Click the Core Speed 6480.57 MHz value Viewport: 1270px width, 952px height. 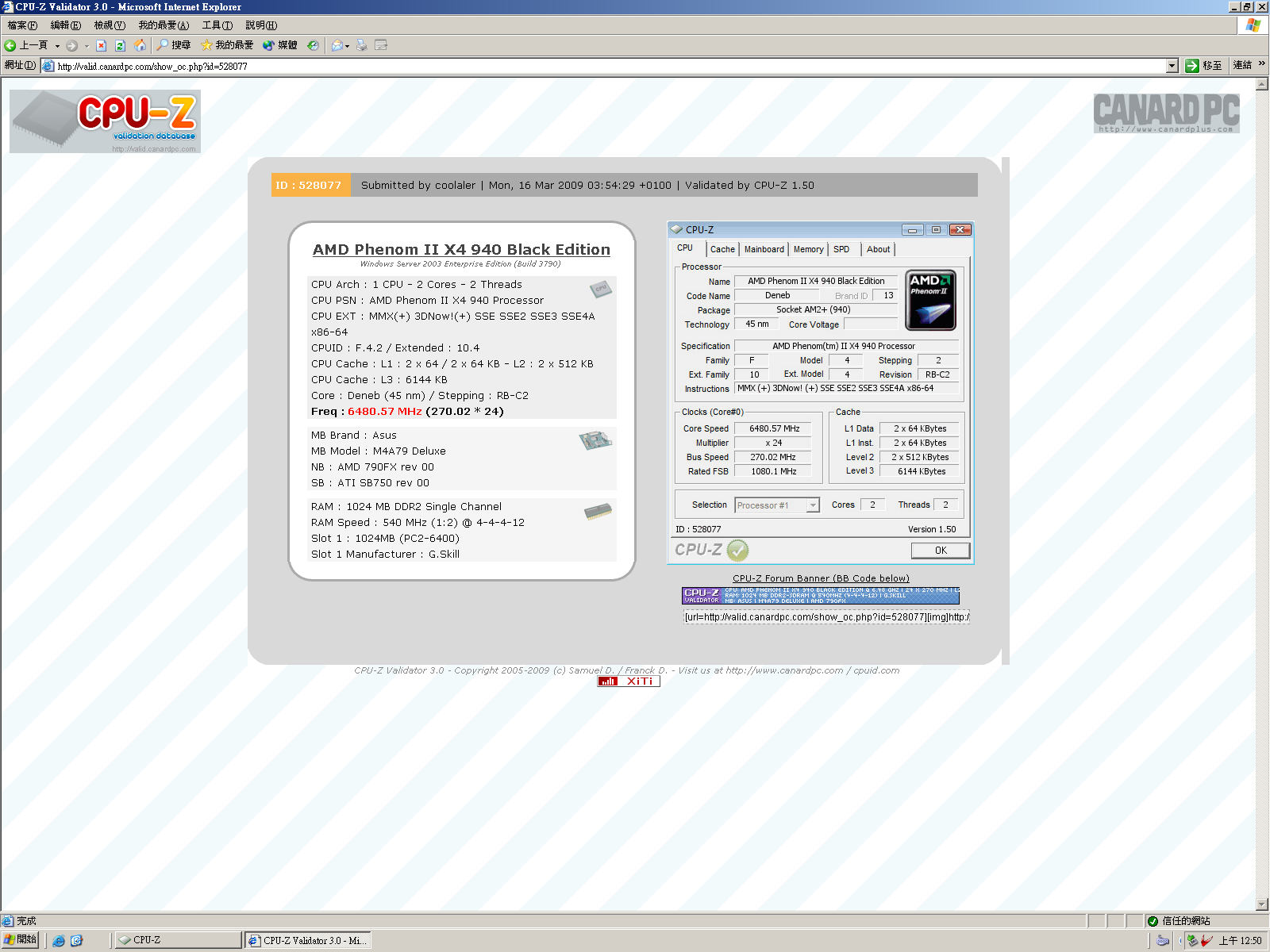pos(774,428)
